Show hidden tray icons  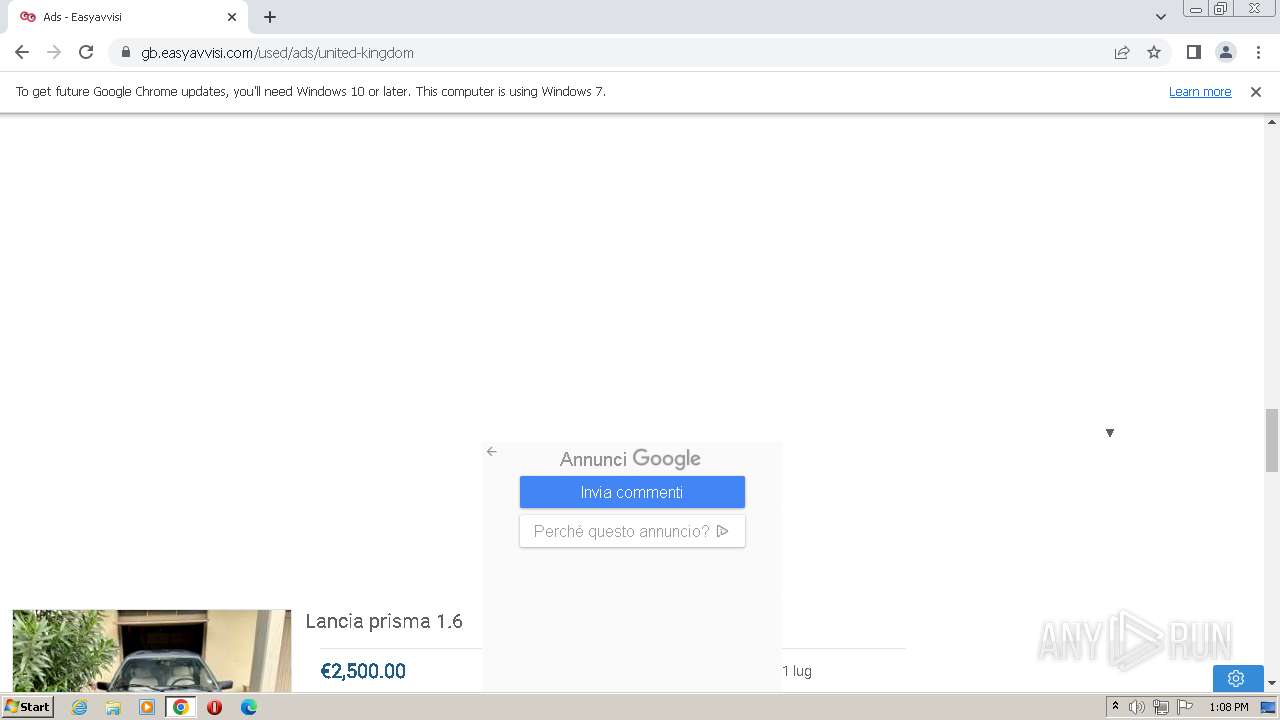[x=1115, y=706]
